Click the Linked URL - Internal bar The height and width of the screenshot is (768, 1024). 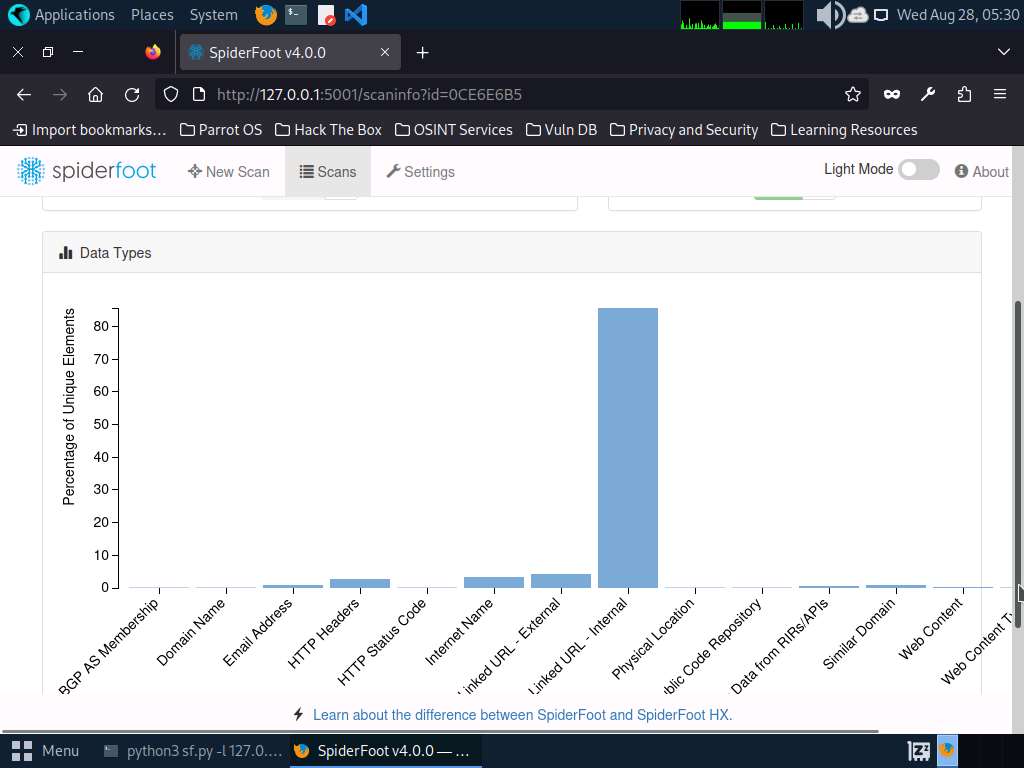point(628,448)
